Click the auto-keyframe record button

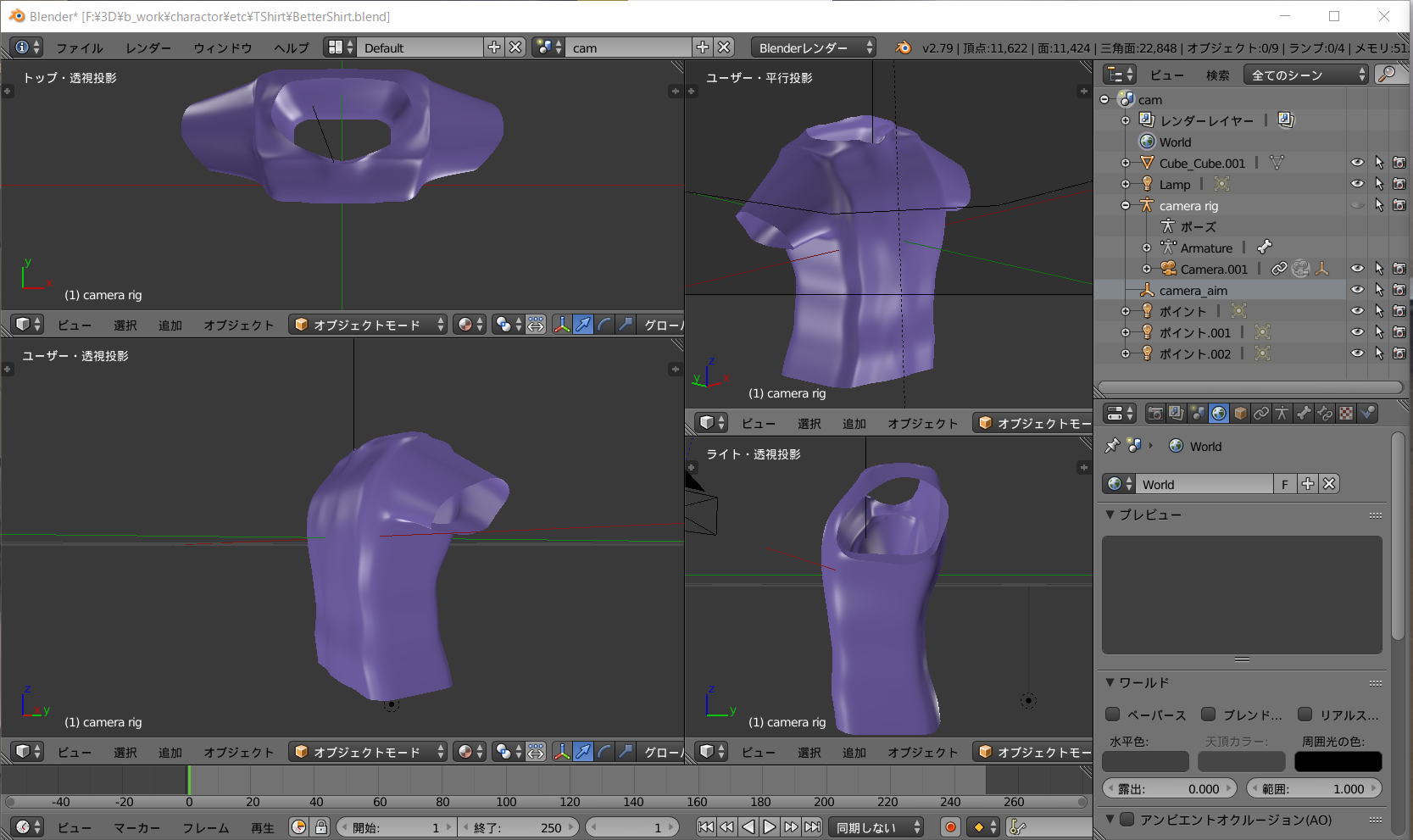[x=950, y=827]
